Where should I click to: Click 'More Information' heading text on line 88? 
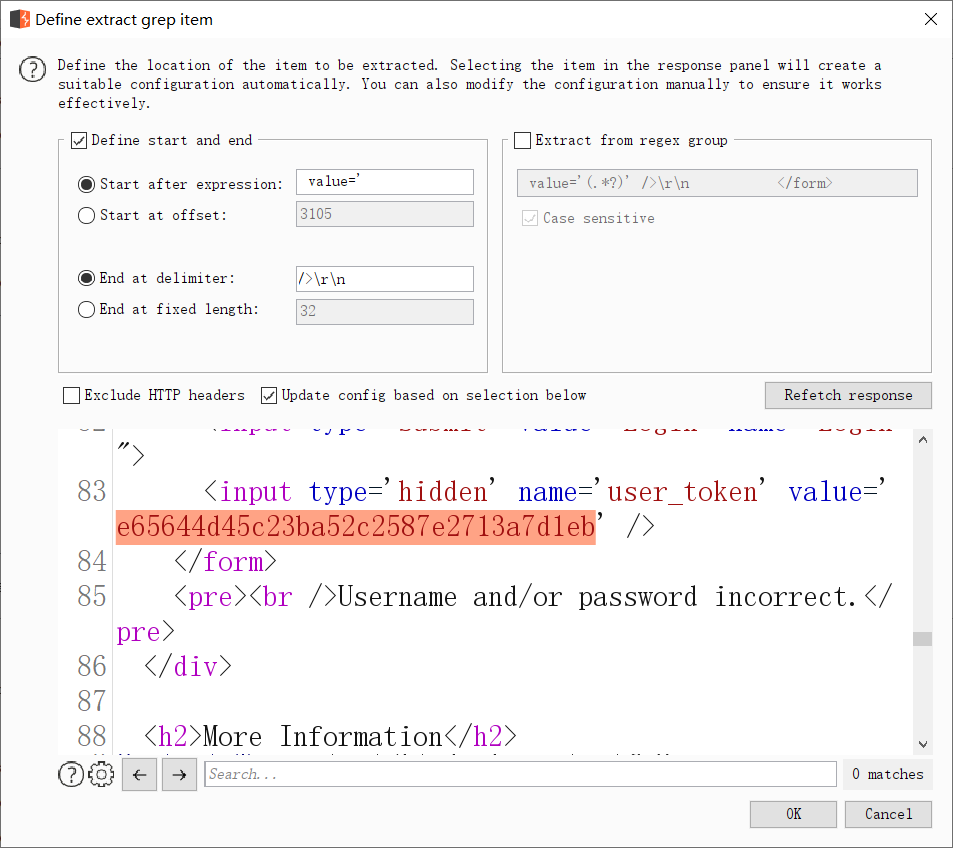[323, 737]
